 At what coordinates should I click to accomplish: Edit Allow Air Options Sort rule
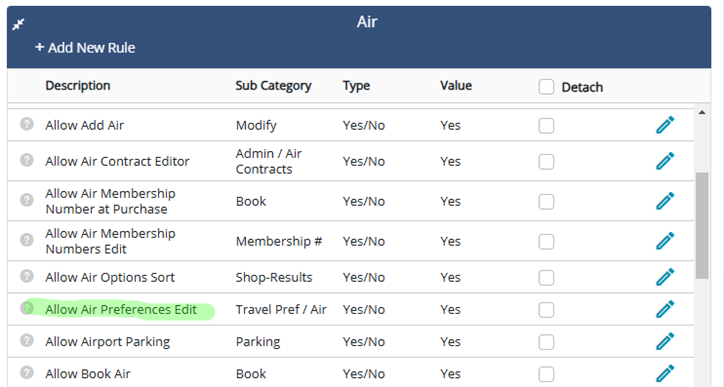tap(665, 277)
